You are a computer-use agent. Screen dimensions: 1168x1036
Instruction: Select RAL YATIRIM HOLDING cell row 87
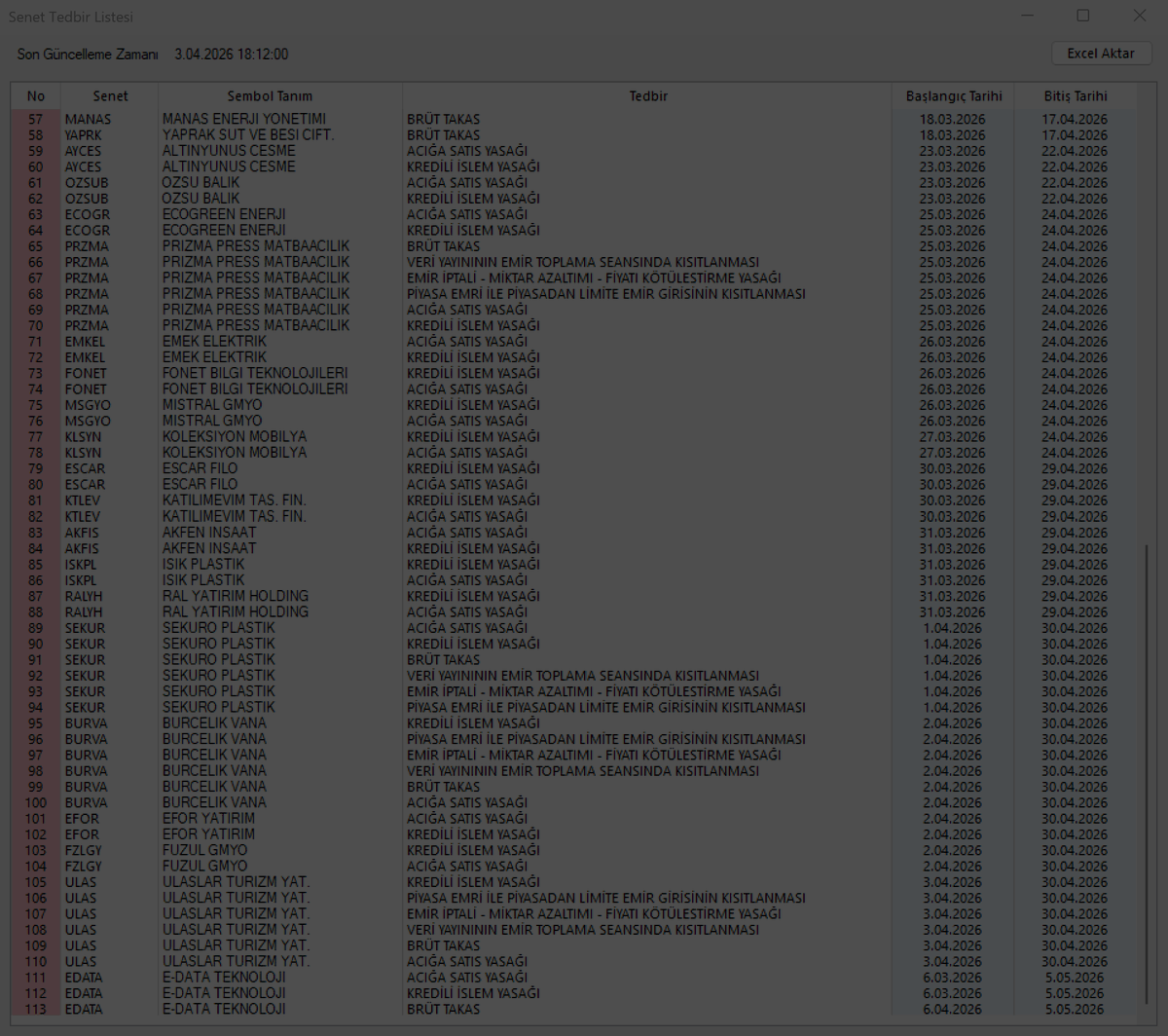pos(236,596)
